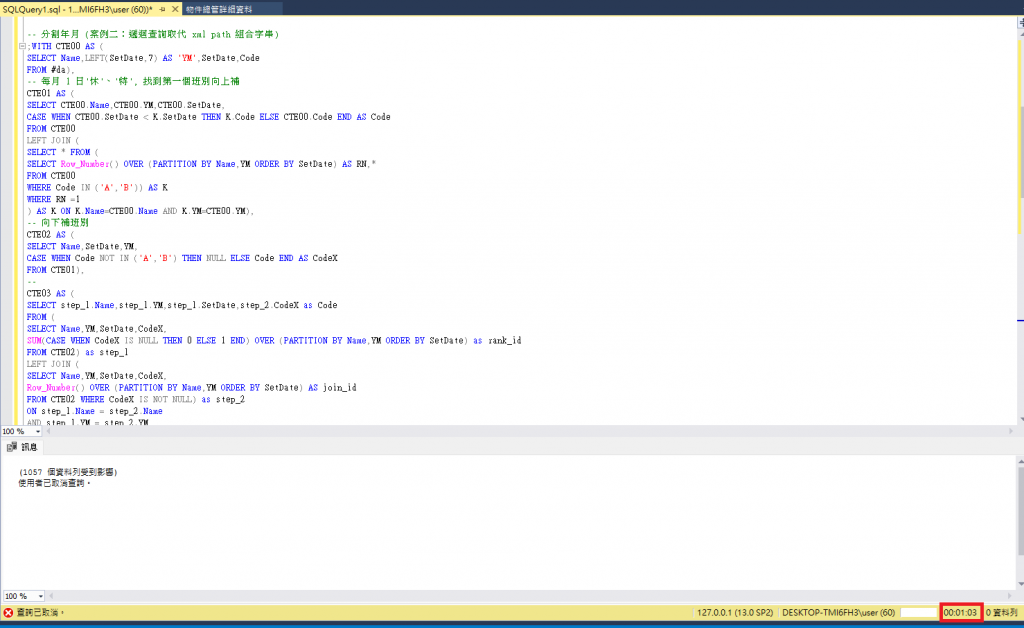Viewport: 1024px width, 628px height.
Task: Click the 使用者已取消查詢 message line
Action: (54, 483)
